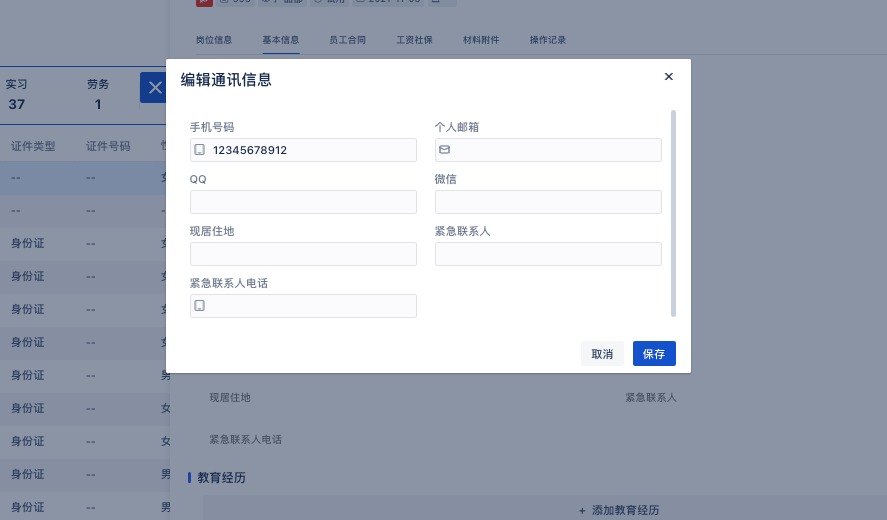Image resolution: width=887 pixels, height=520 pixels.
Task: Focus the 紧急联系人电话 input field
Action: click(x=303, y=306)
